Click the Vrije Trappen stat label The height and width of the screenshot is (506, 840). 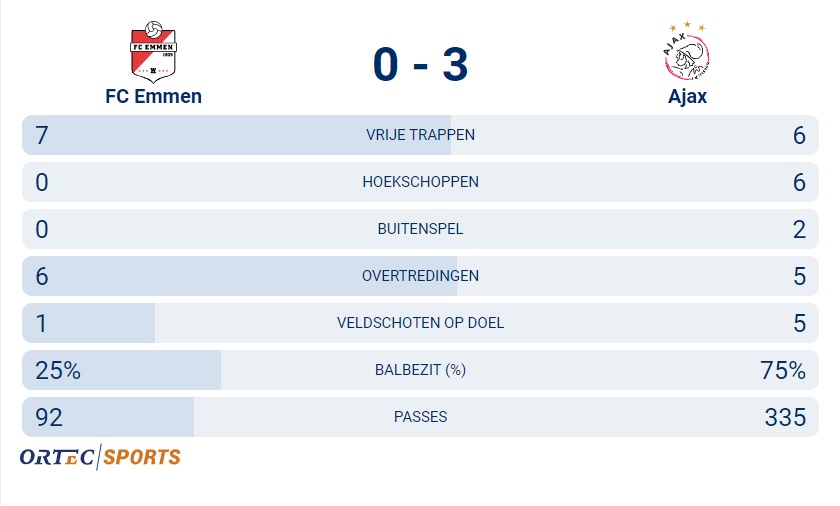(x=421, y=135)
